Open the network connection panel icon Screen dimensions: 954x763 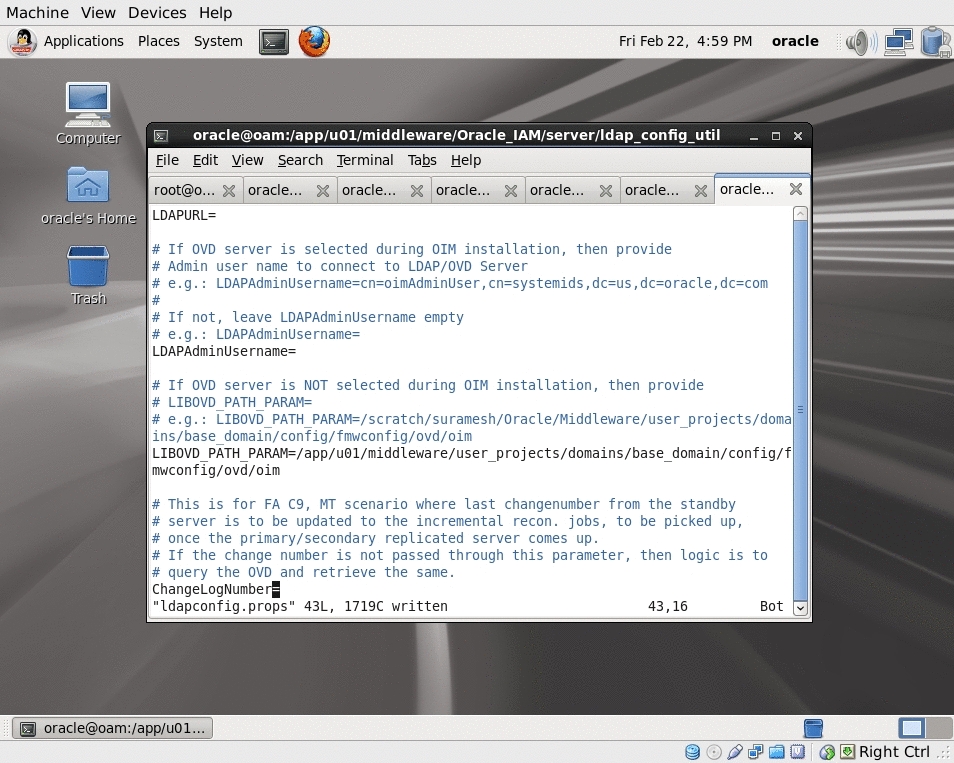coord(899,42)
